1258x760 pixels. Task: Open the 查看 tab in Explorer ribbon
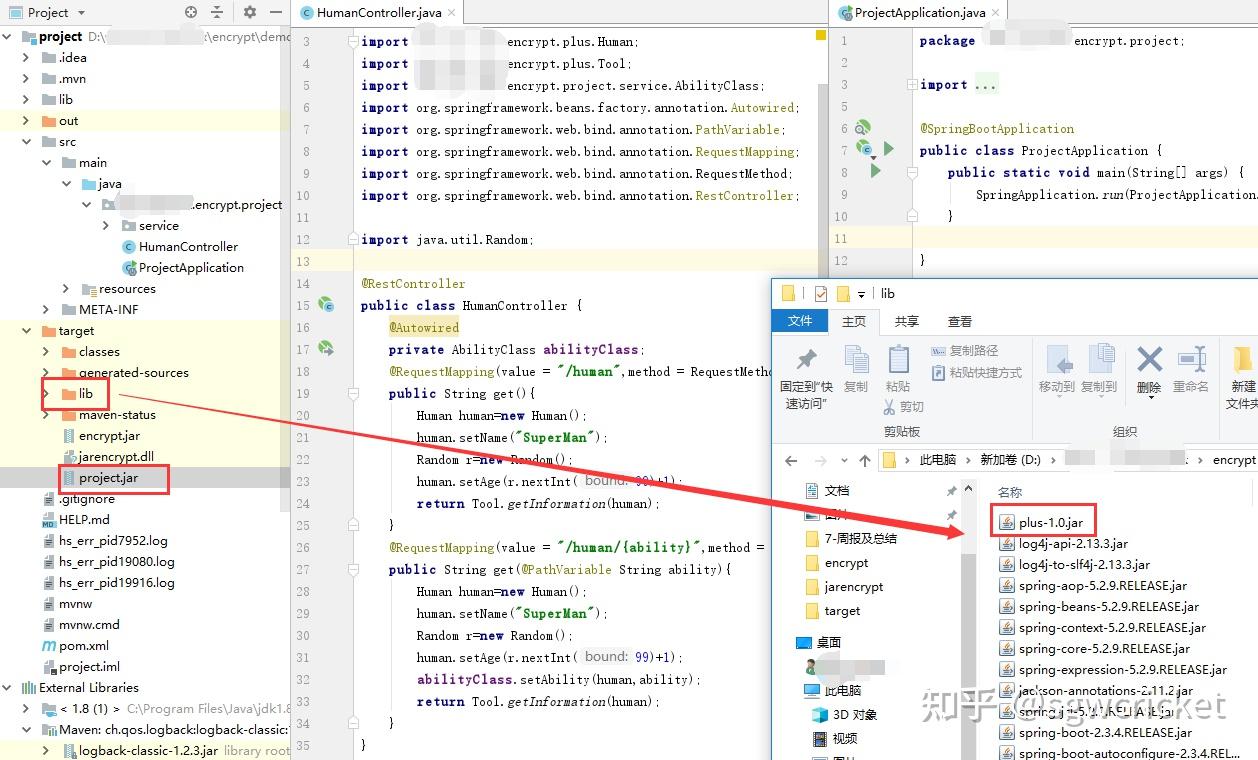(959, 321)
